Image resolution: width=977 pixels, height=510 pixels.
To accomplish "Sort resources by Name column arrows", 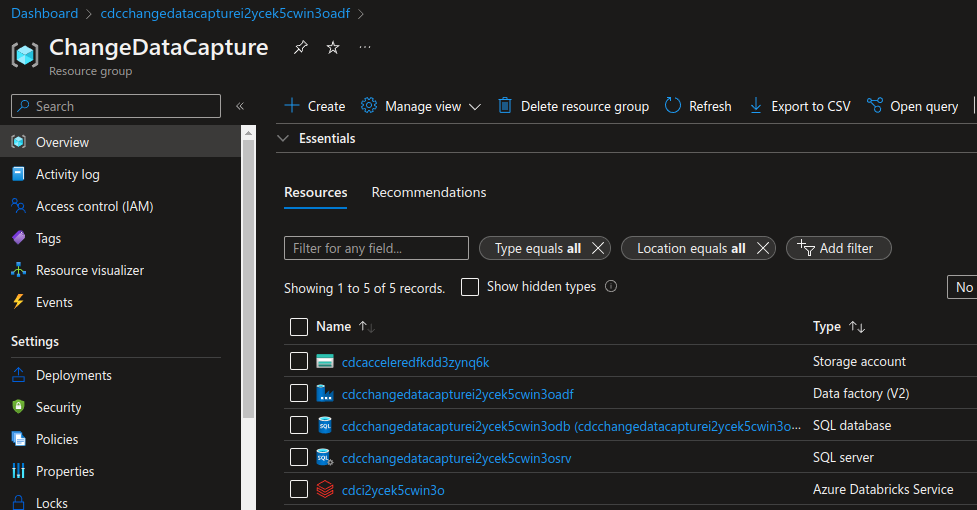I will [366, 326].
